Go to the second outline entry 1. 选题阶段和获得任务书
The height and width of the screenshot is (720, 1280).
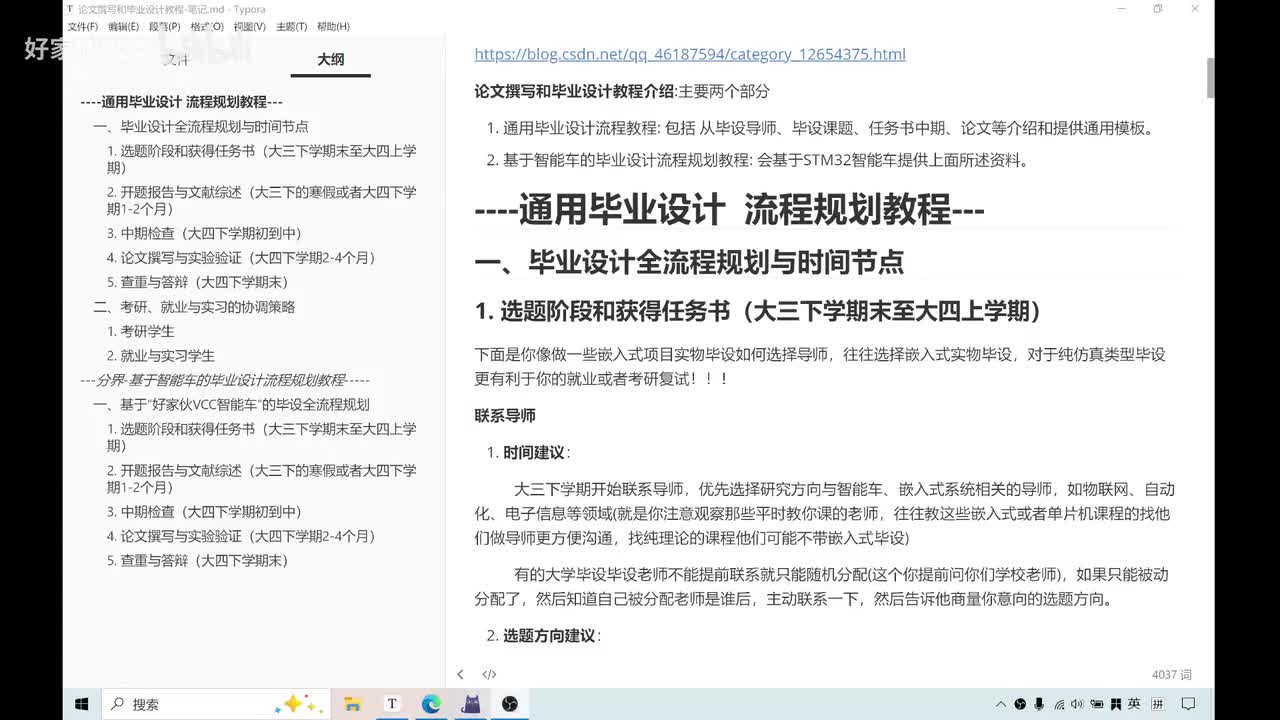click(261, 438)
